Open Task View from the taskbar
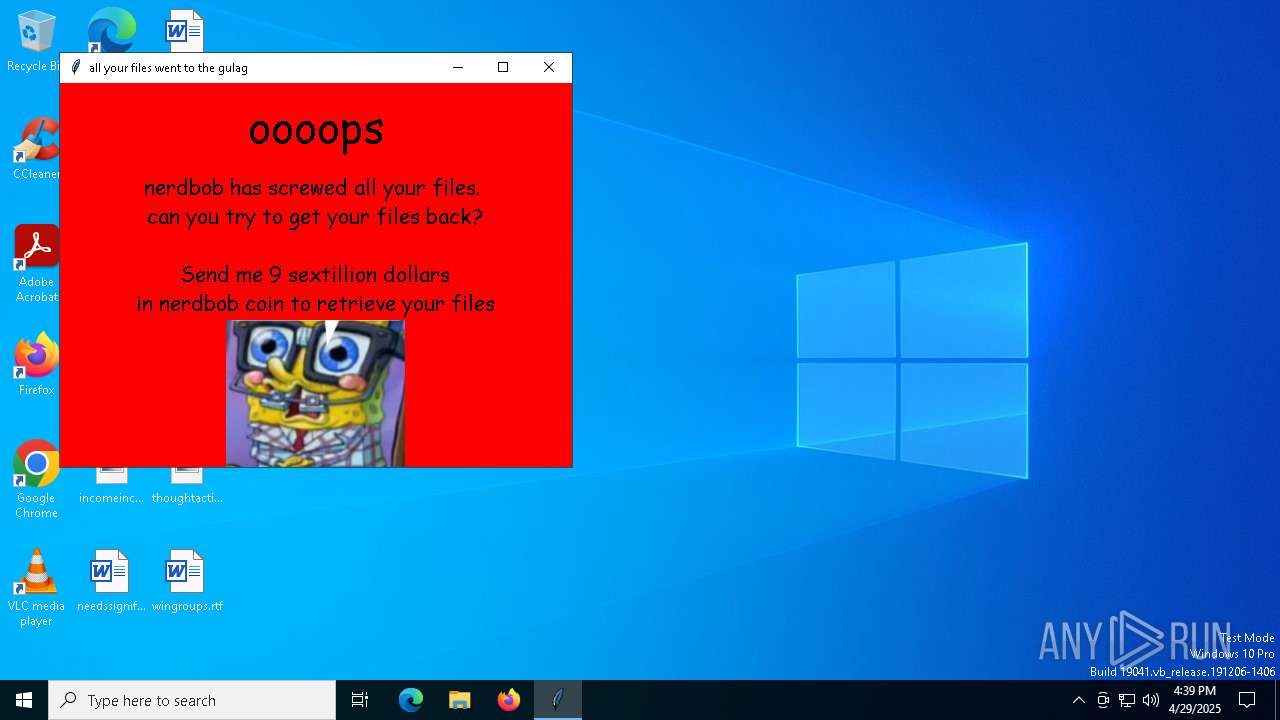1280x720 pixels. coord(360,700)
